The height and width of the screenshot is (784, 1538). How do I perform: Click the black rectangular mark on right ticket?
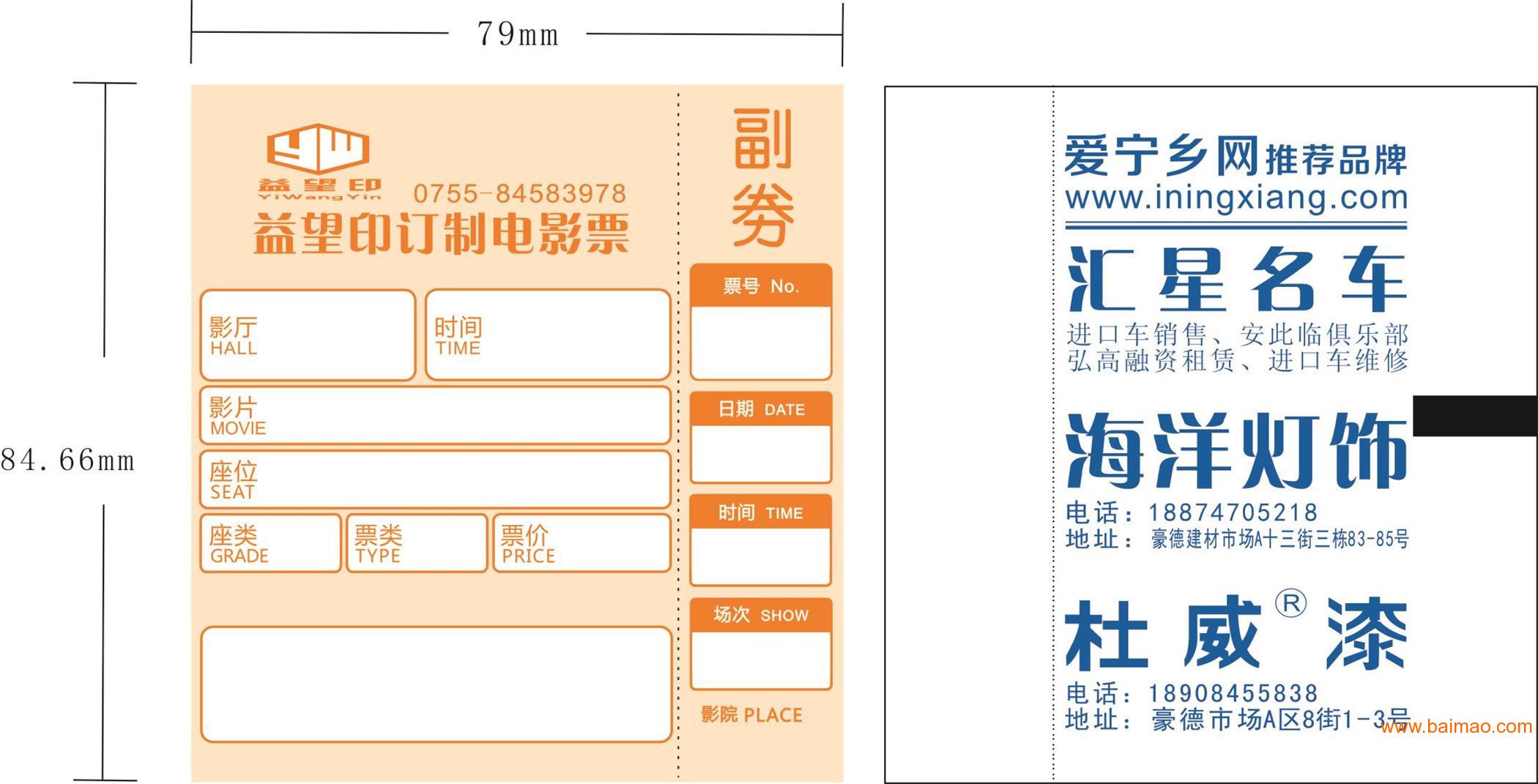1474,416
